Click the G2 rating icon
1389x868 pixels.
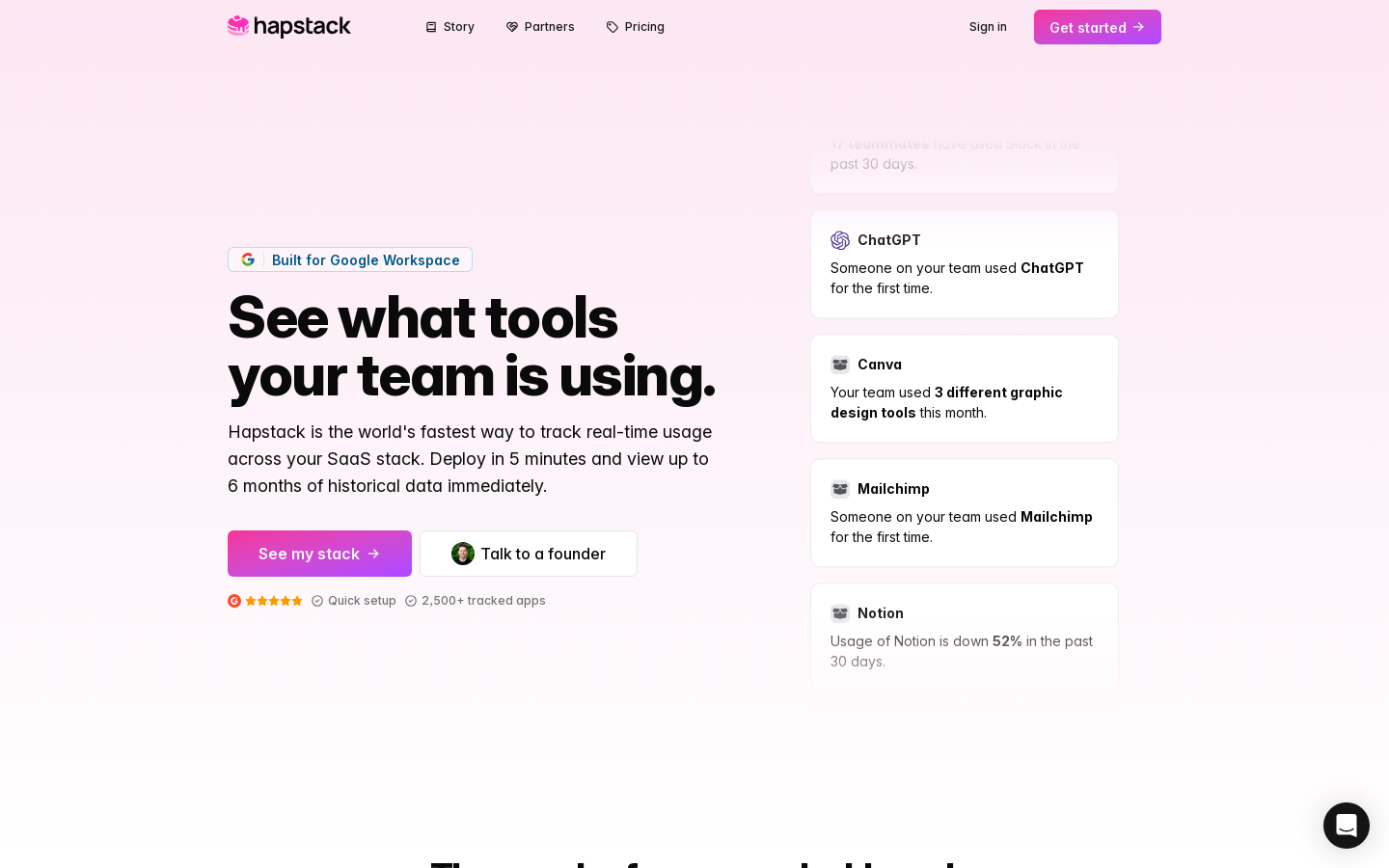(x=234, y=601)
